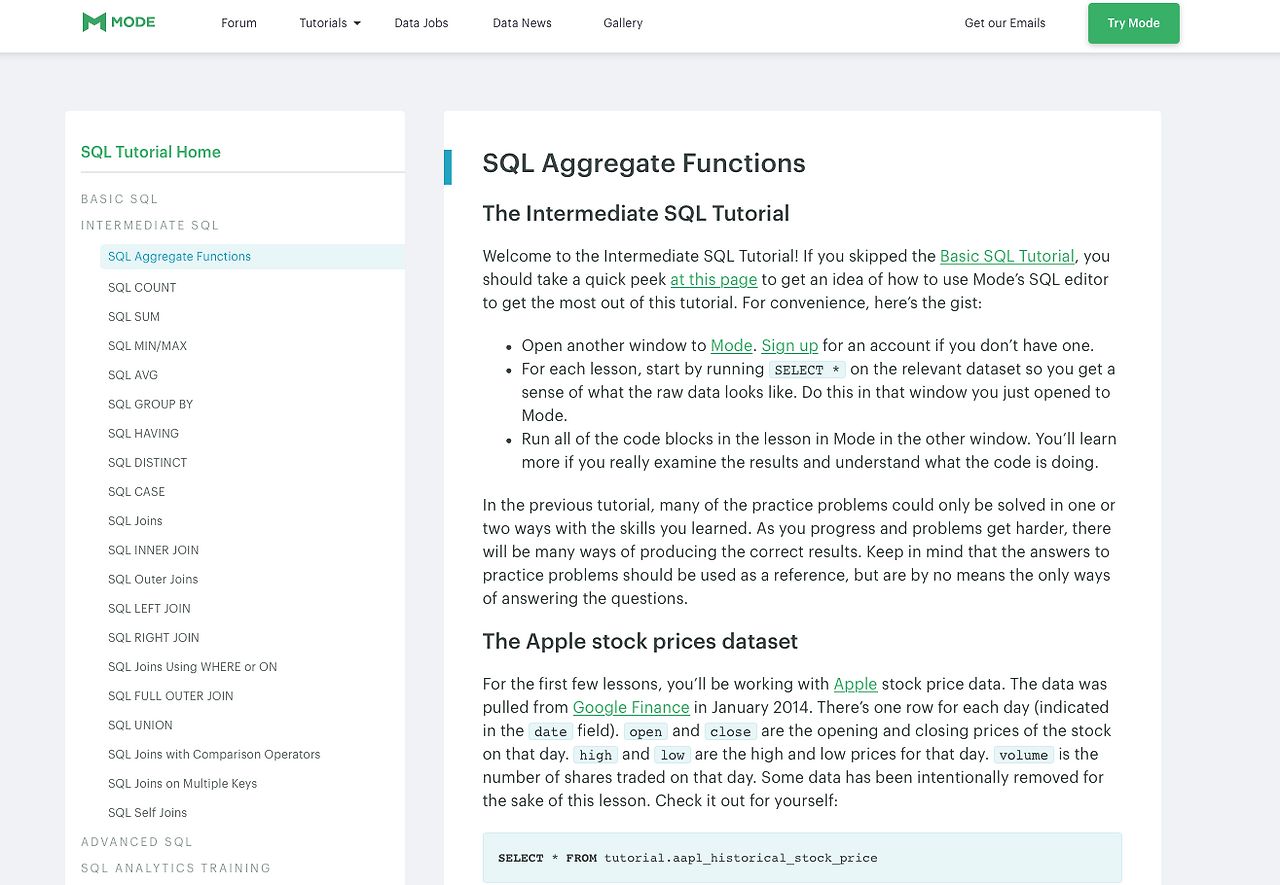Screen dimensions: 1280x885
Task: Go to SQL Outer Joins lesson
Action: coord(153,579)
